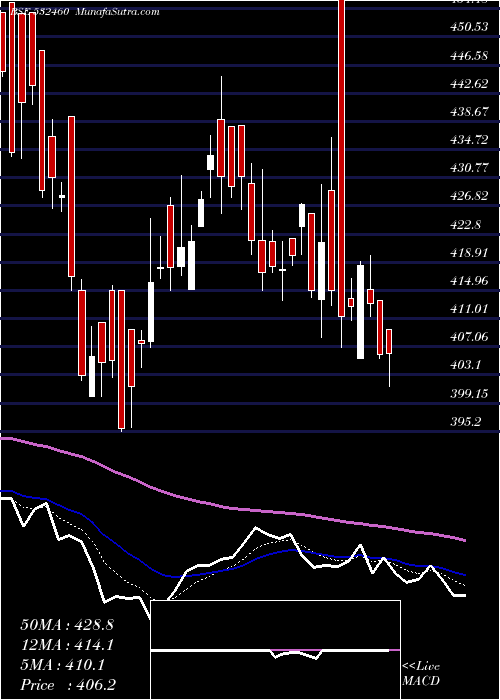Click the 418.91 price axis label
The height and width of the screenshot is (700, 500).
pyautogui.click(x=469, y=253)
